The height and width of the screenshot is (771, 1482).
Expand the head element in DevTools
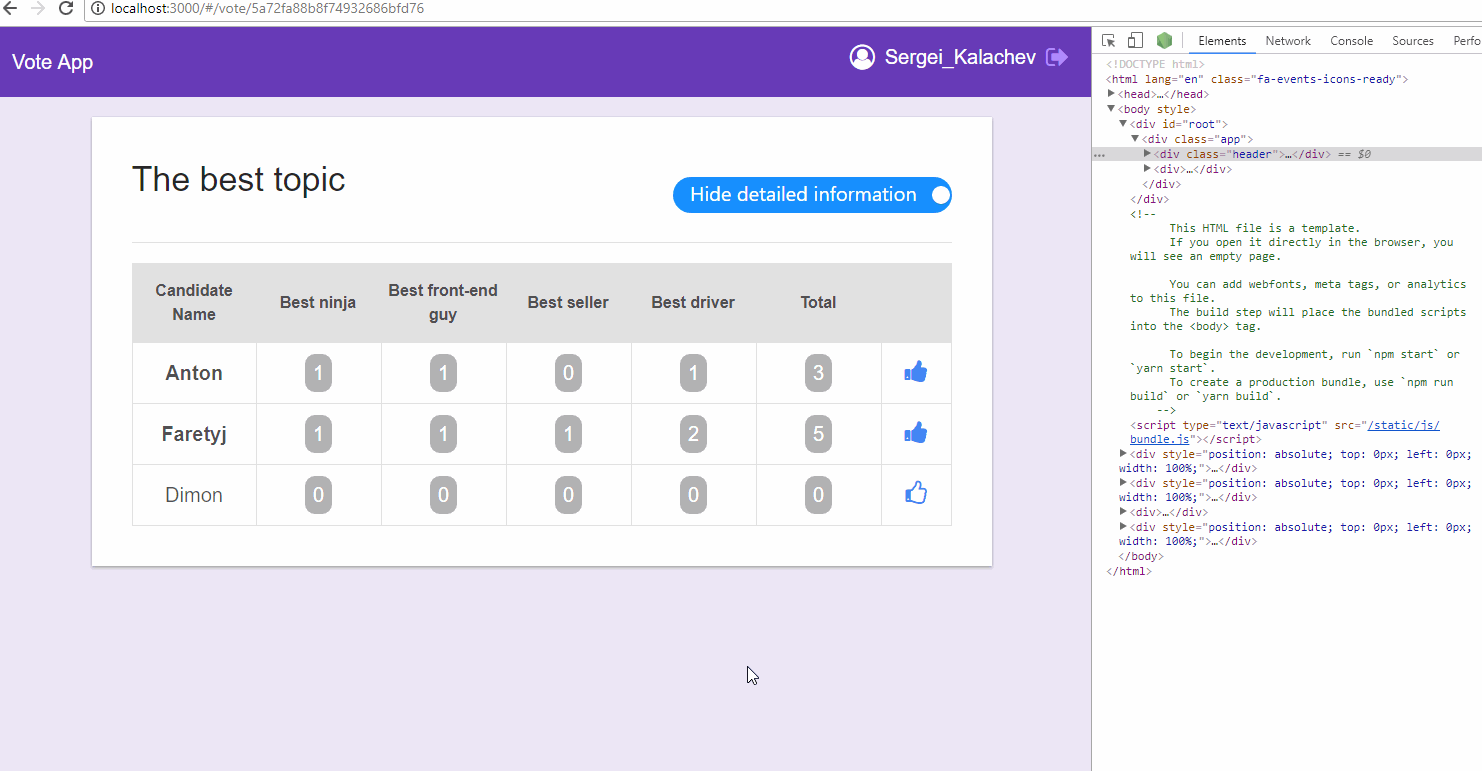click(x=1112, y=94)
